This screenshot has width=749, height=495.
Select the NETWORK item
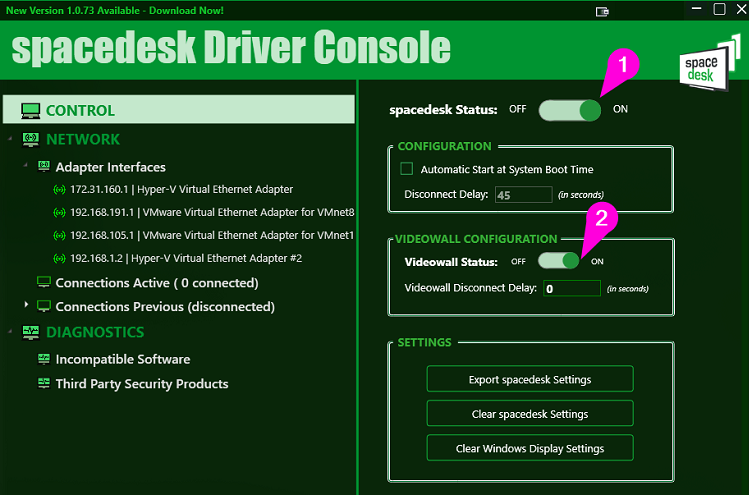coord(83,140)
